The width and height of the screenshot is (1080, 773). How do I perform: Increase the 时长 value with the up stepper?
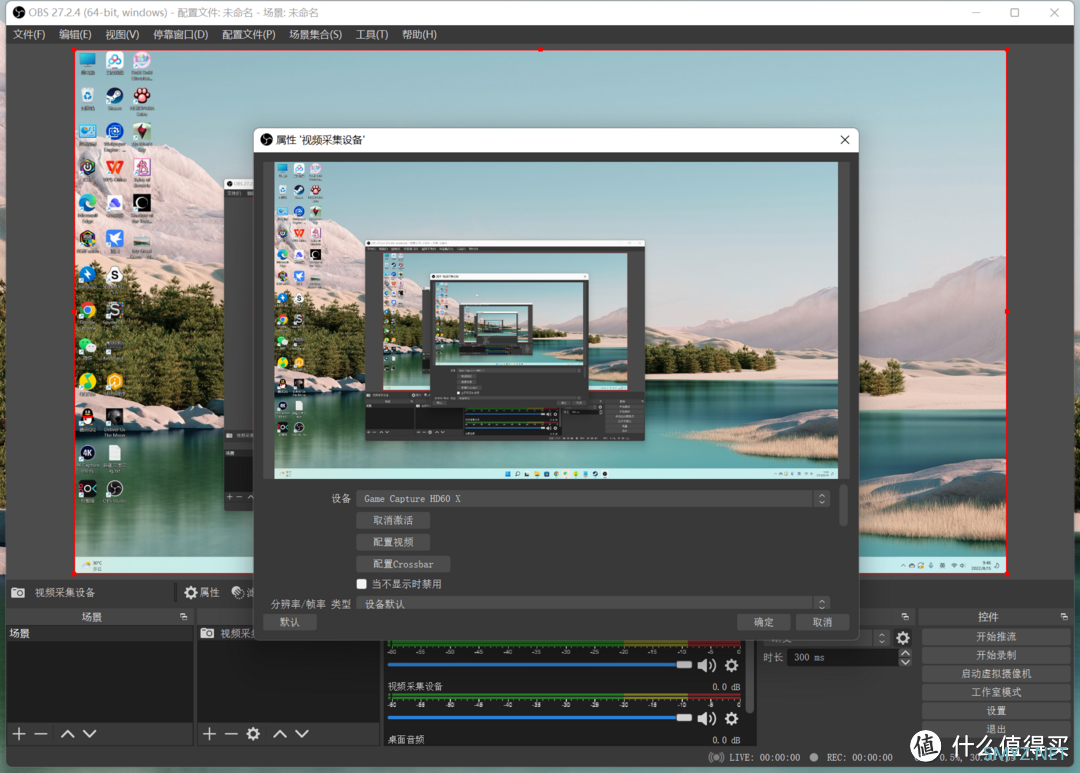tap(905, 653)
